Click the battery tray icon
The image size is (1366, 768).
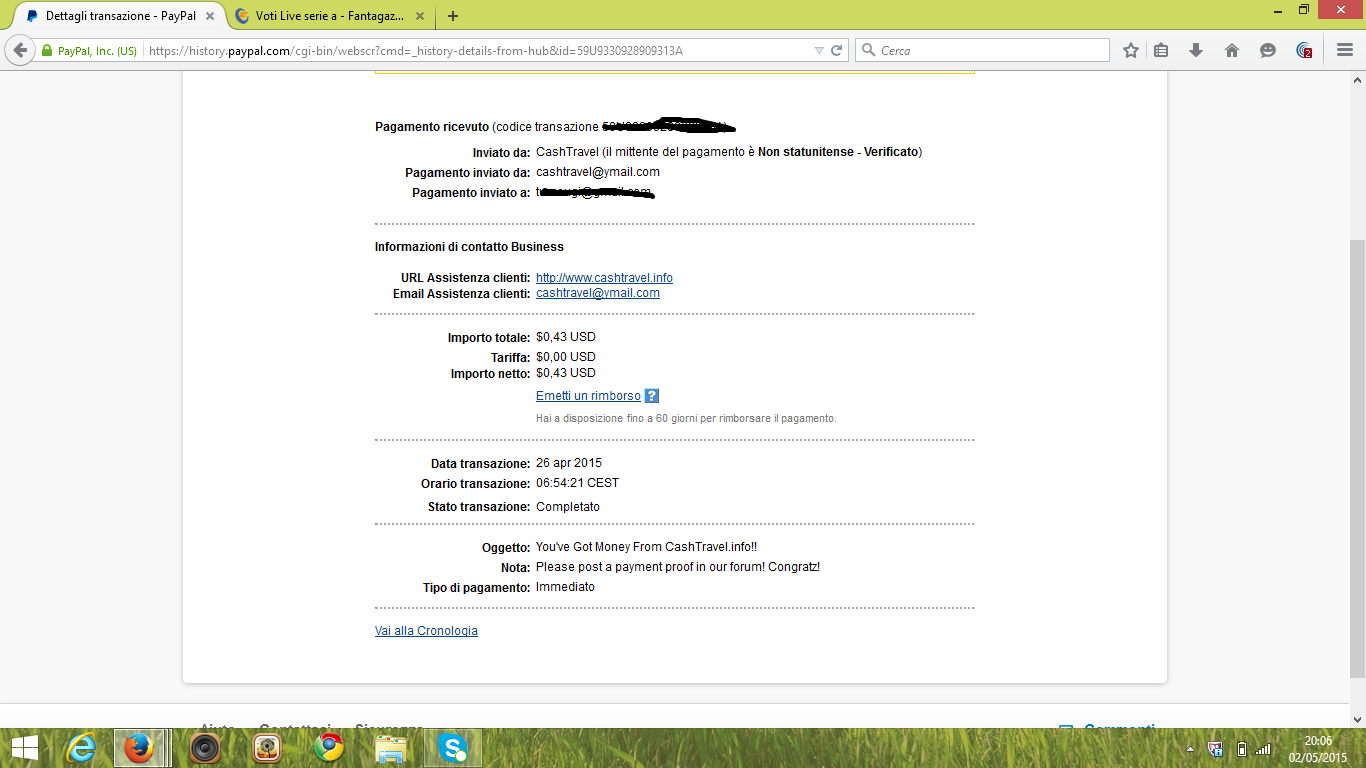click(1241, 749)
